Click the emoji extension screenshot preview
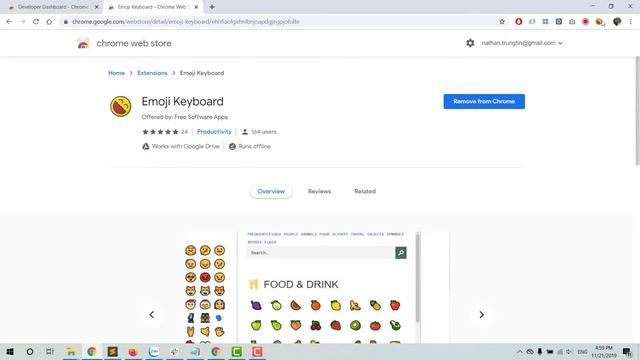 pos(317,287)
